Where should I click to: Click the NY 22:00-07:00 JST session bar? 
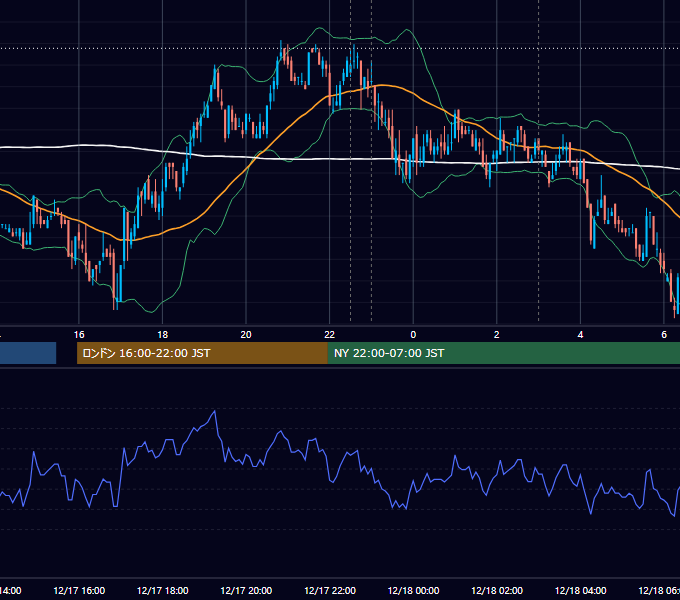pyautogui.click(x=503, y=353)
